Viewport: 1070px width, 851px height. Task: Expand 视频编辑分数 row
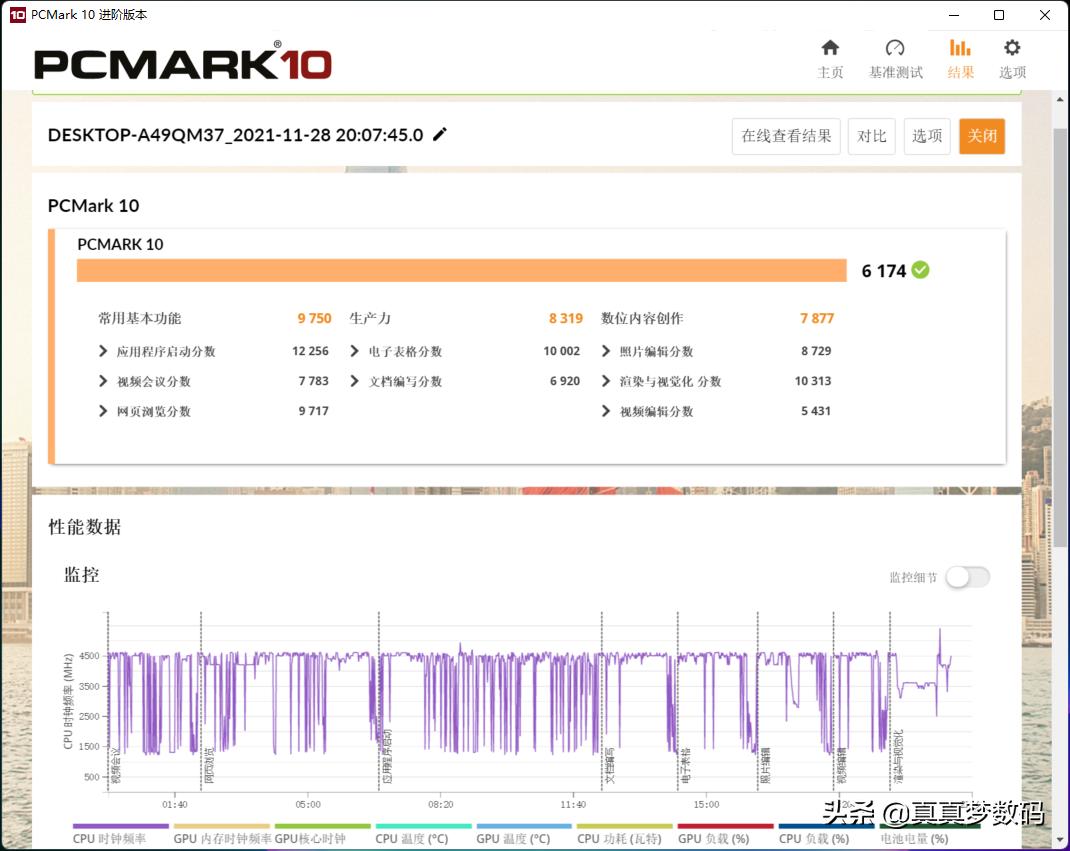(x=606, y=411)
